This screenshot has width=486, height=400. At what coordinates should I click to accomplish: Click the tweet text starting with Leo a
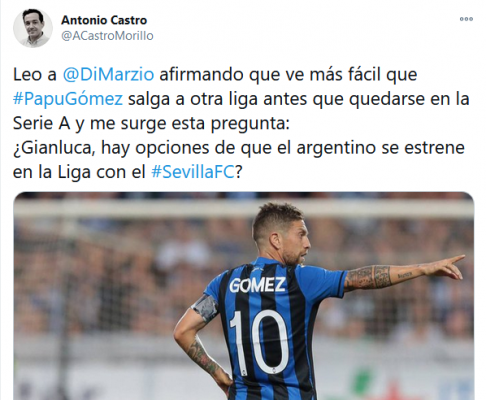click(x=241, y=123)
